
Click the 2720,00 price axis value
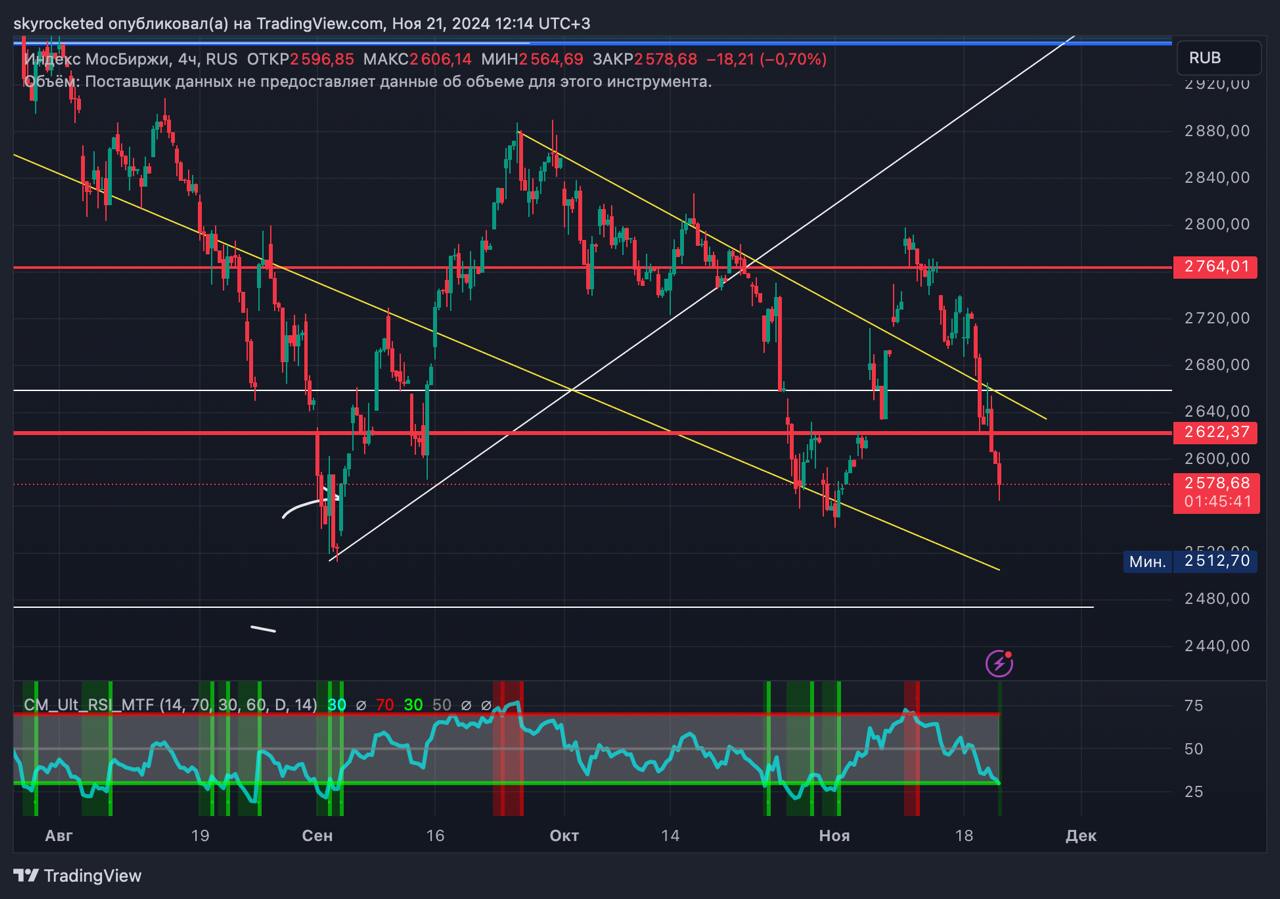tap(1217, 318)
